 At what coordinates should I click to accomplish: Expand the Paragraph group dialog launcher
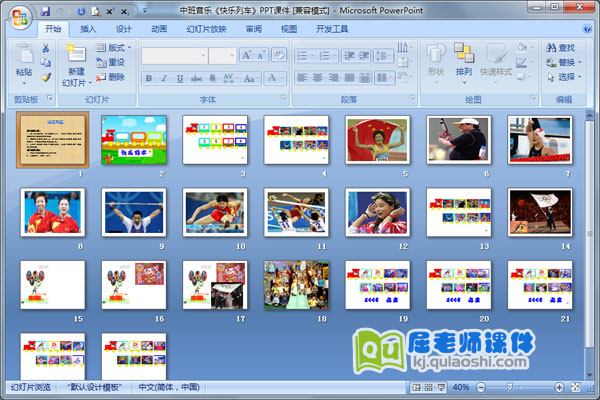412,99
